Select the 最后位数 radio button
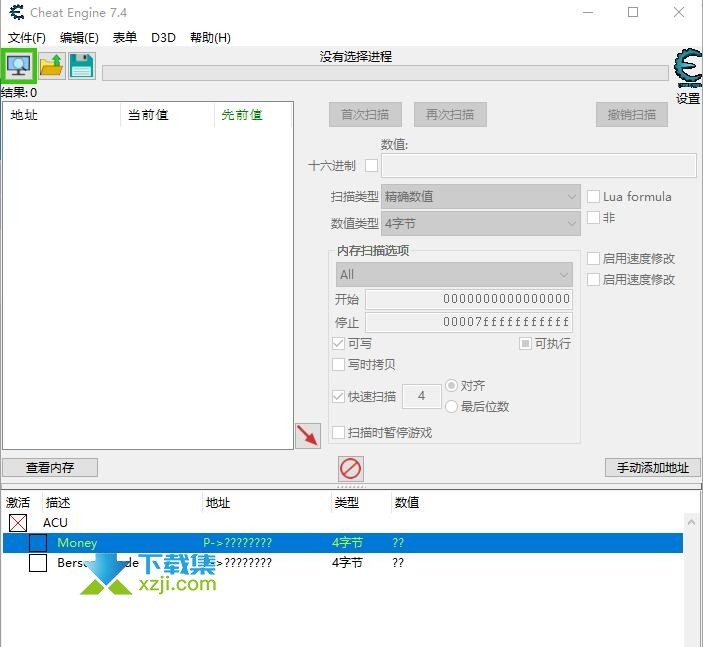703x647 pixels. tap(451, 407)
